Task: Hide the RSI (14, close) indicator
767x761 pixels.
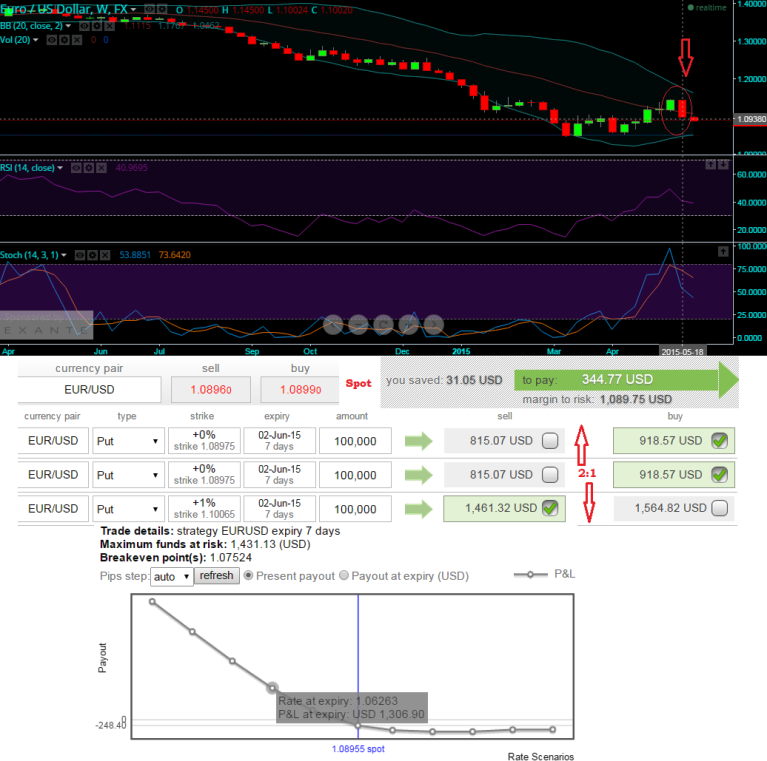Action: [76, 168]
